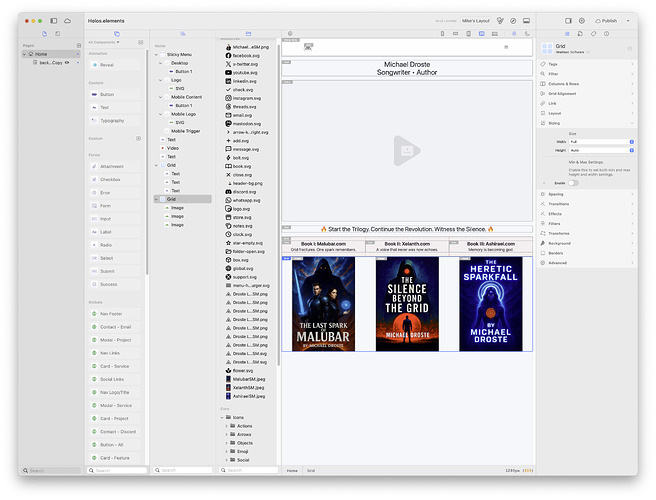Open the page inspector tab icon
Viewport: 656px width, 500px height.
tap(580, 33)
